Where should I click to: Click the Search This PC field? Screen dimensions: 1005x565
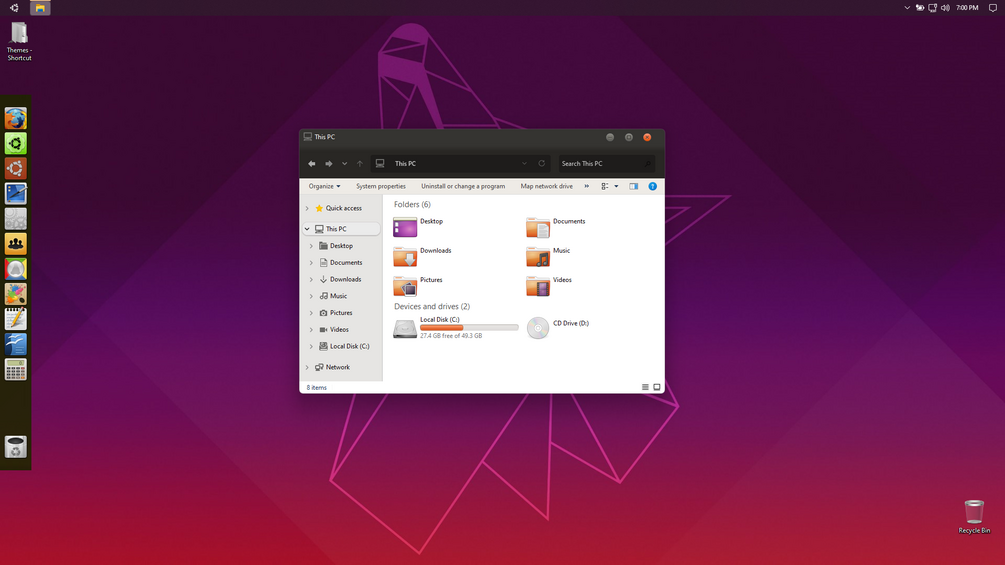coord(606,163)
